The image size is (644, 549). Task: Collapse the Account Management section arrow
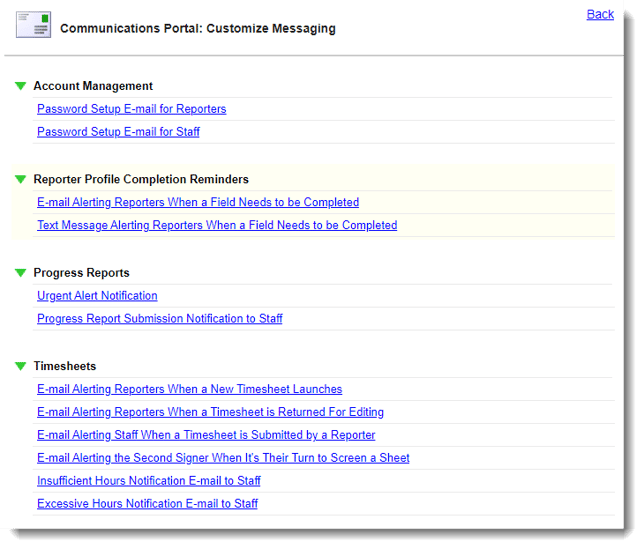(x=21, y=86)
